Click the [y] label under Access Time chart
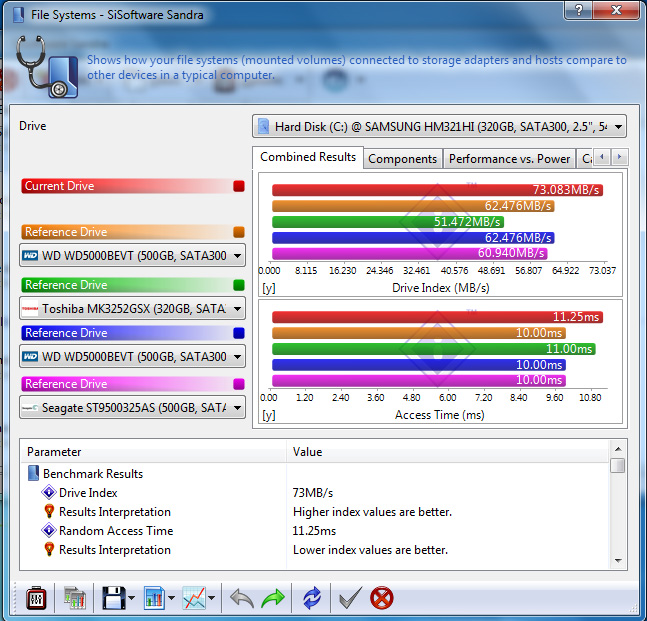The height and width of the screenshot is (621, 647). (269, 415)
